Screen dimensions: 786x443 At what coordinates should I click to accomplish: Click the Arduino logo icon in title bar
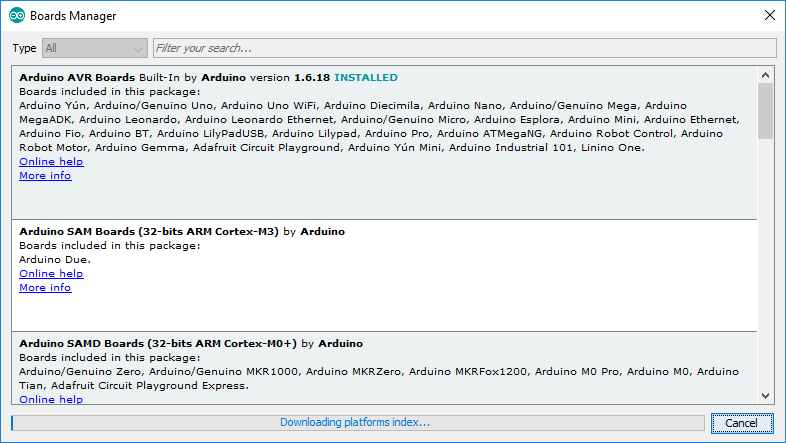coord(17,16)
